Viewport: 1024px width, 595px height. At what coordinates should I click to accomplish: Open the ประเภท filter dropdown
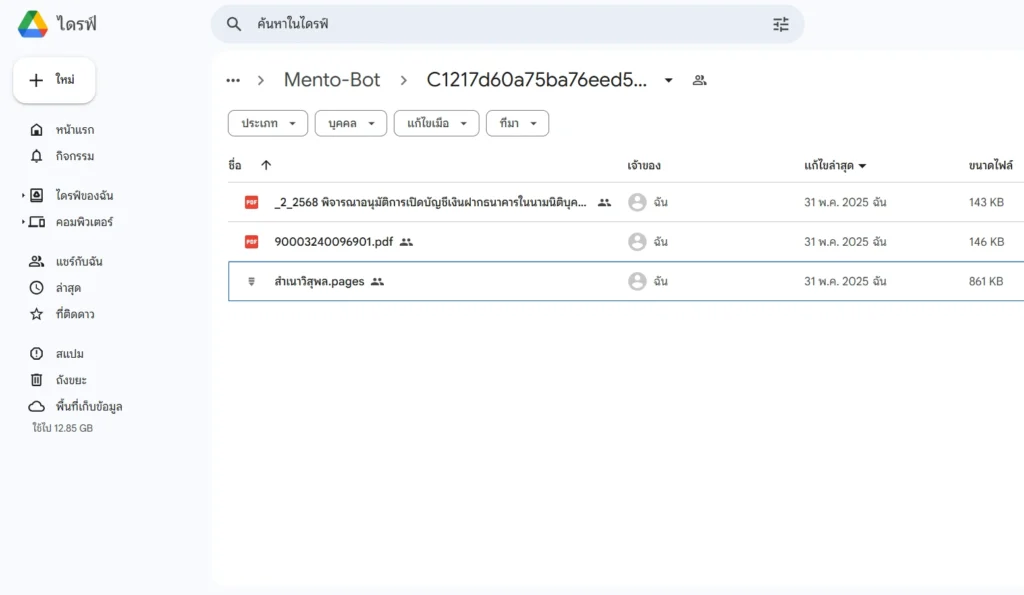[267, 123]
